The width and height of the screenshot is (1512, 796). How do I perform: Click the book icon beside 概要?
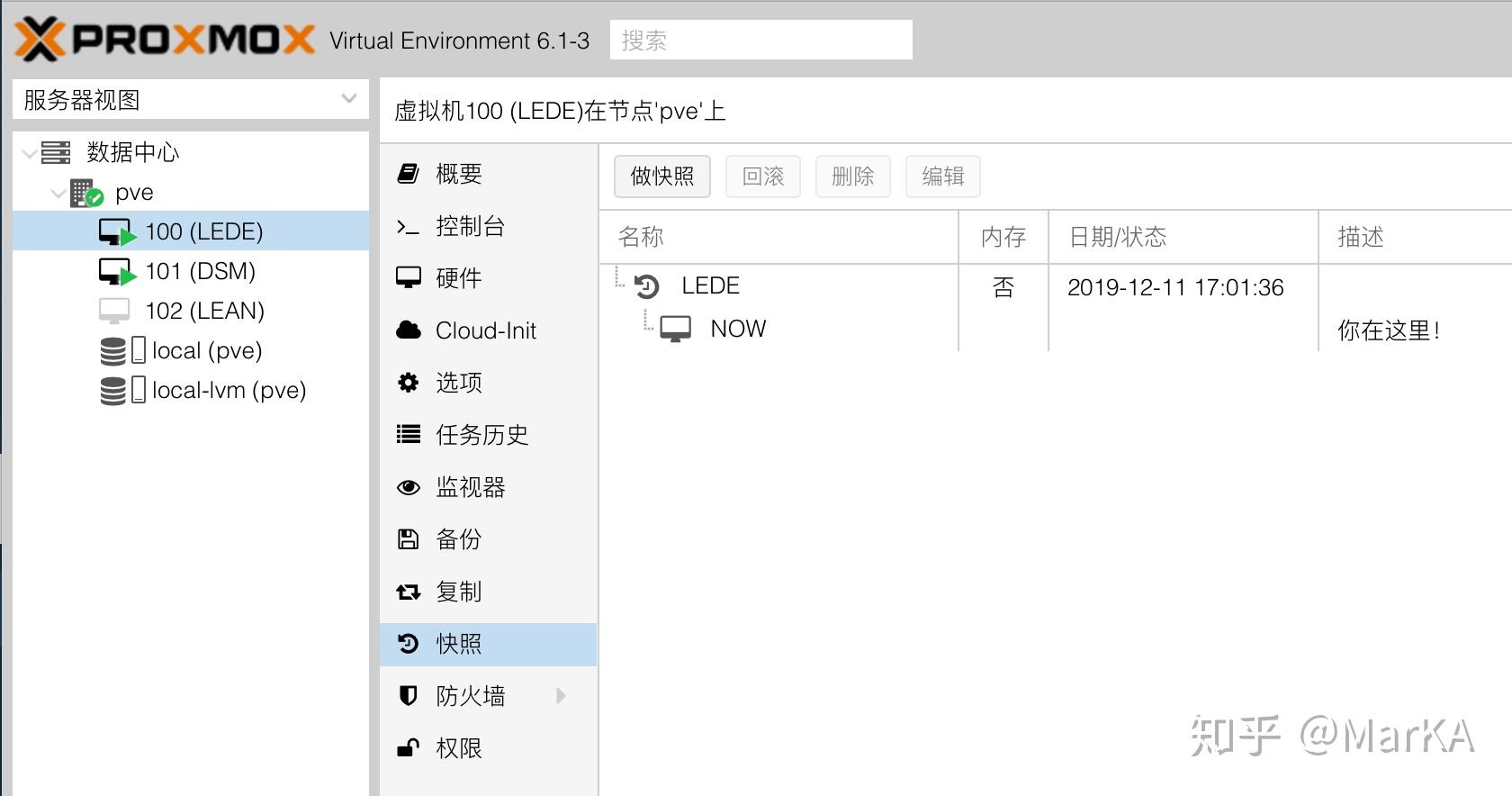(409, 174)
